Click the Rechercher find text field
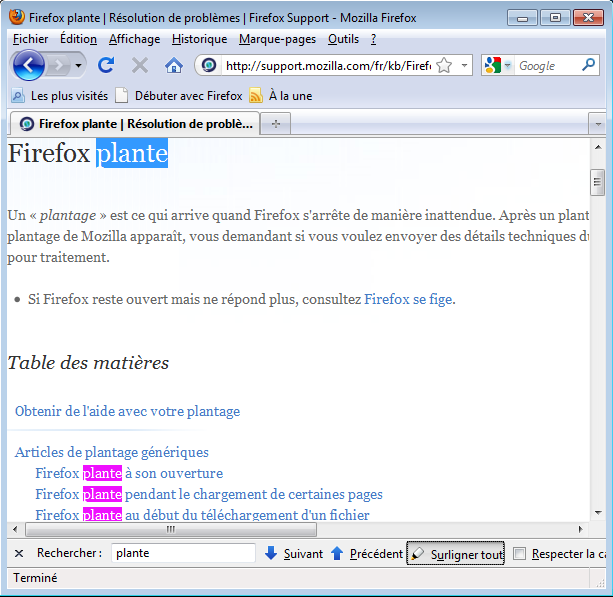 [x=183, y=553]
